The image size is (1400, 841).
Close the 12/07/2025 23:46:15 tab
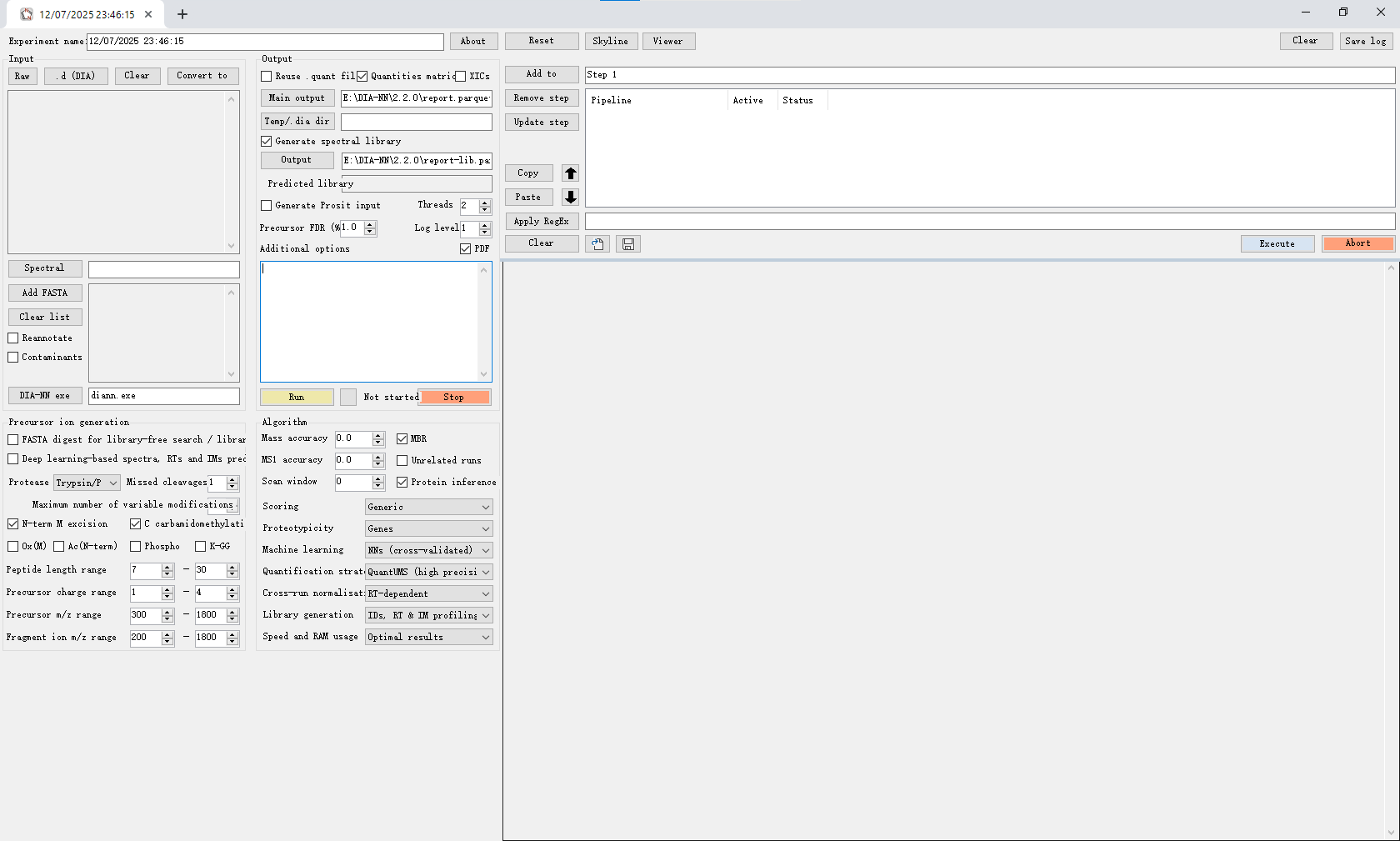click(148, 14)
